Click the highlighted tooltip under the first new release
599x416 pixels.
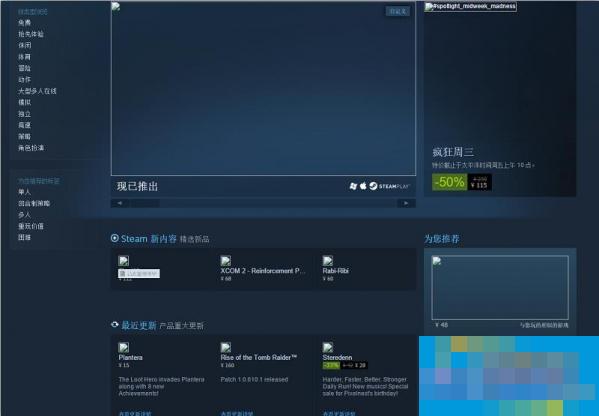point(139,274)
